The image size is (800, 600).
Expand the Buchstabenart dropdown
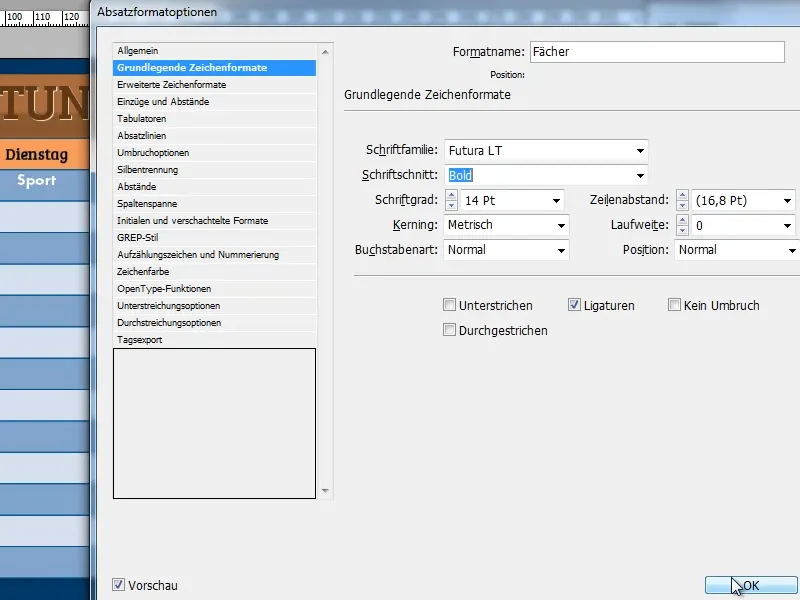point(561,250)
